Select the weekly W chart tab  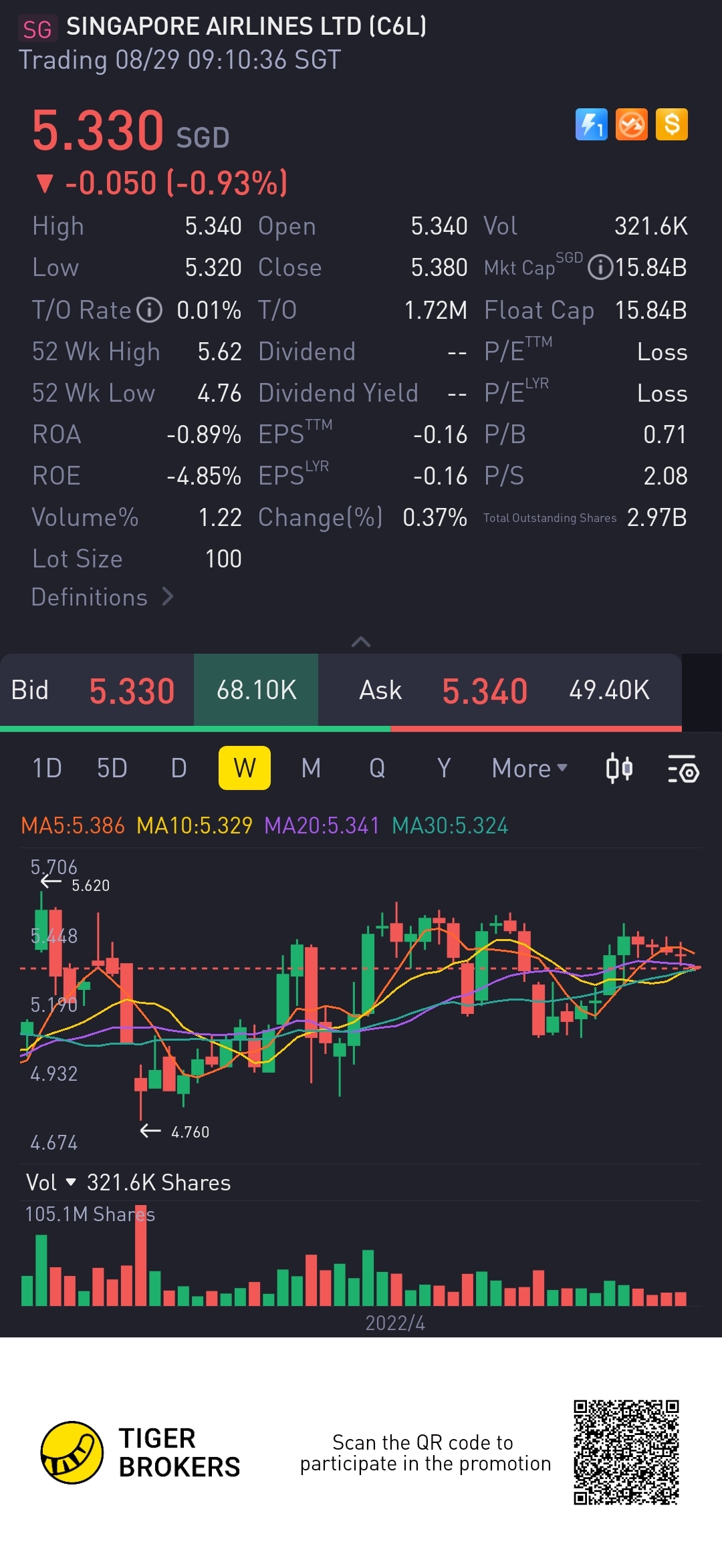[x=245, y=768]
